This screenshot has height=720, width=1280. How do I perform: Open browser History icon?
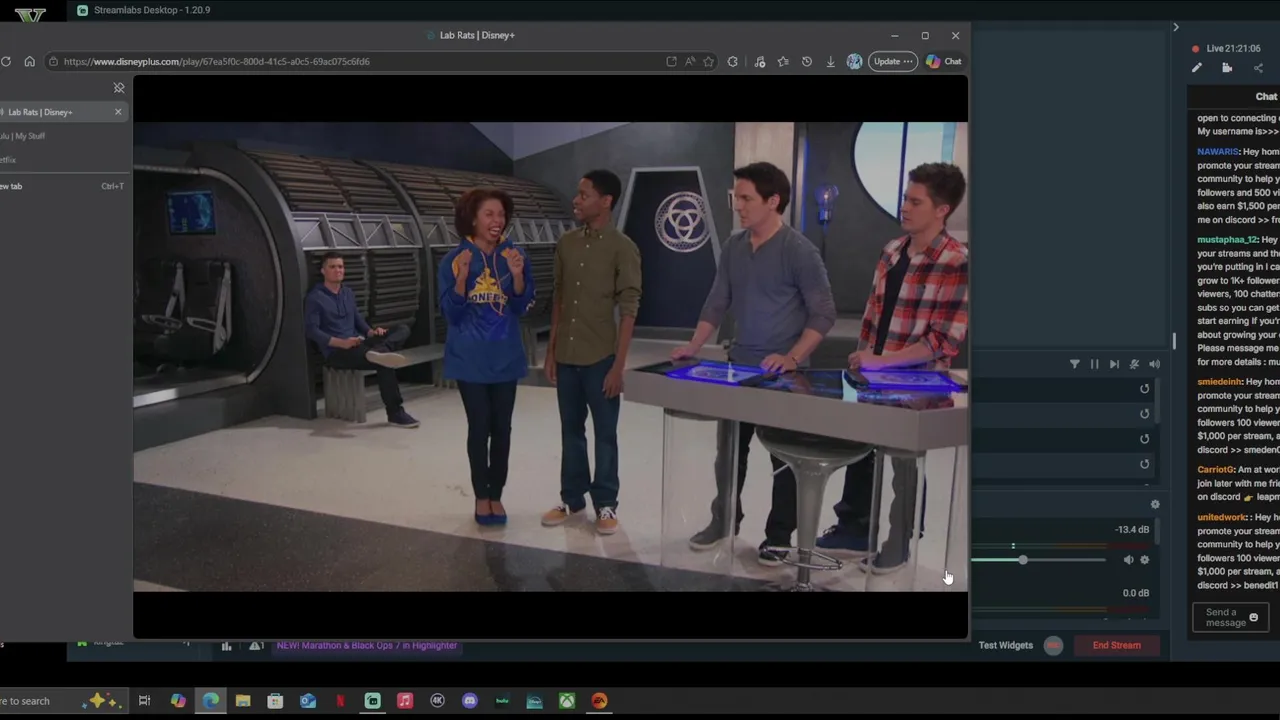[x=807, y=61]
